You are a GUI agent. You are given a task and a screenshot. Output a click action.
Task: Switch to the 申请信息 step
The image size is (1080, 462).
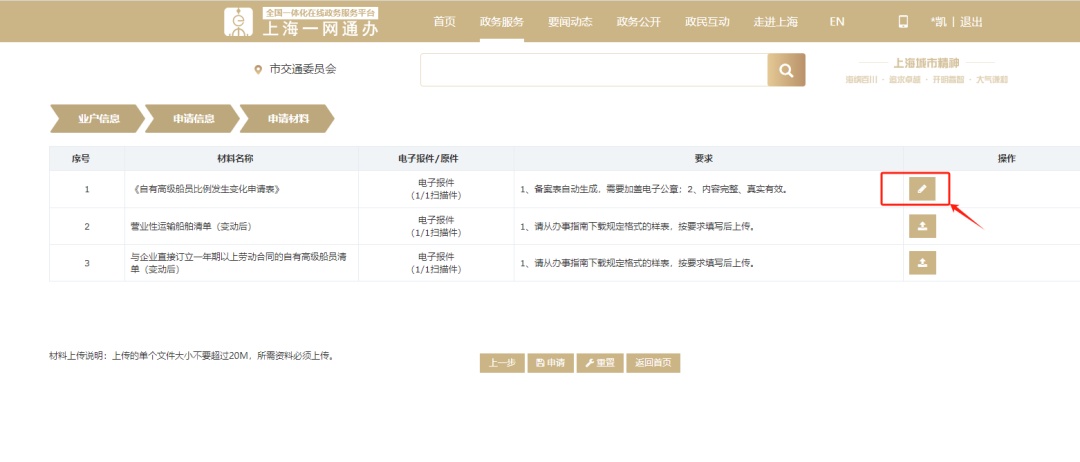click(x=192, y=118)
